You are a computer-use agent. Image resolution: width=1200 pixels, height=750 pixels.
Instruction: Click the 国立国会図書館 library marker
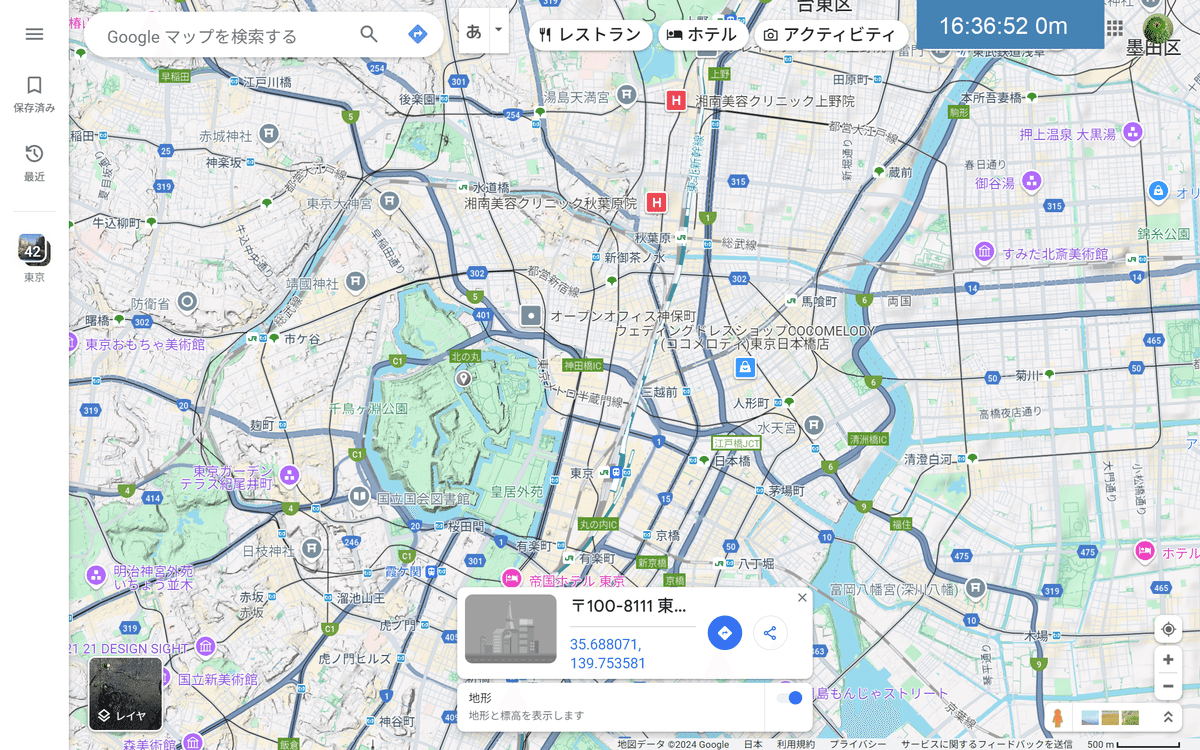[359, 497]
